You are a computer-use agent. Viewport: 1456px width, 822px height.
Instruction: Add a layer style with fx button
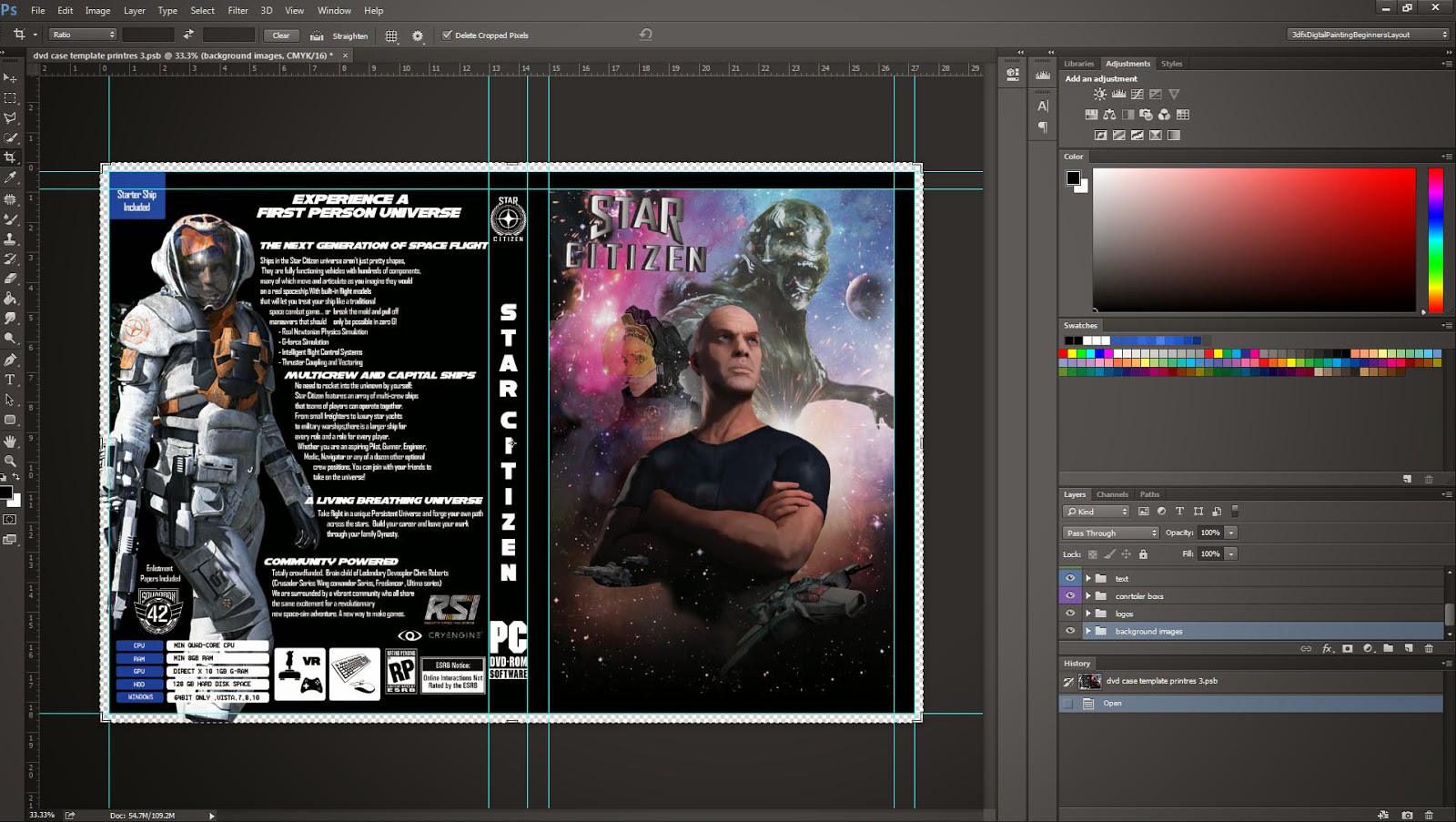[x=1327, y=649]
